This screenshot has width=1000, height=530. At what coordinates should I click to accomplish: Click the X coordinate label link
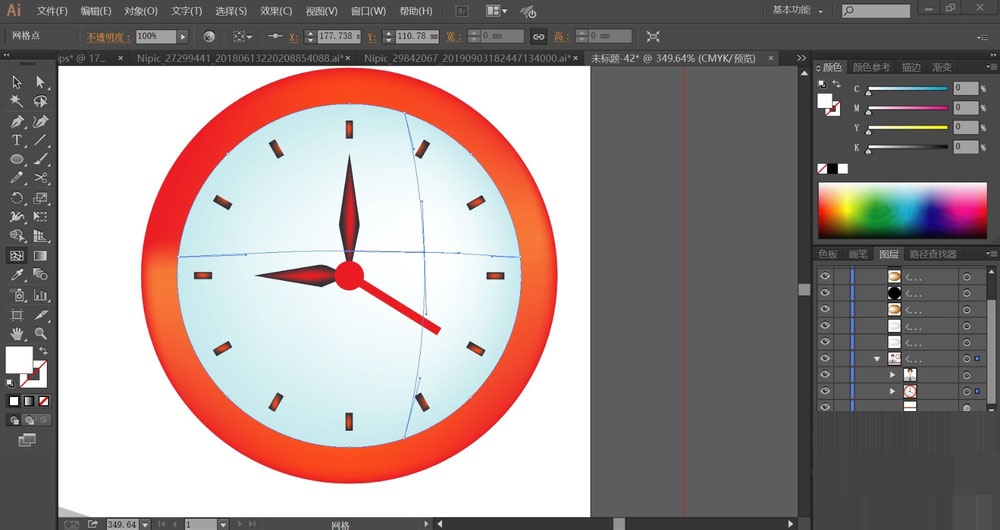pyautogui.click(x=293, y=37)
